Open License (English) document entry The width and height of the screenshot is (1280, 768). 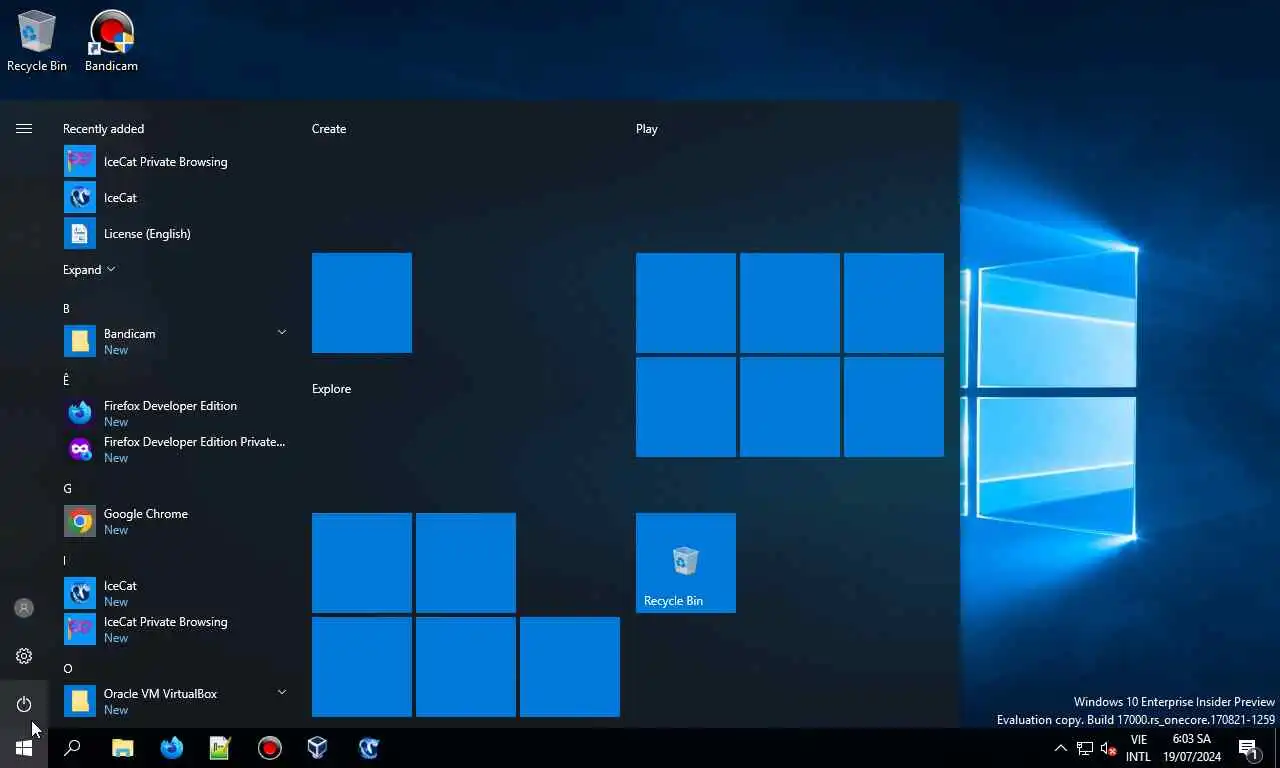pyautogui.click(x=176, y=233)
